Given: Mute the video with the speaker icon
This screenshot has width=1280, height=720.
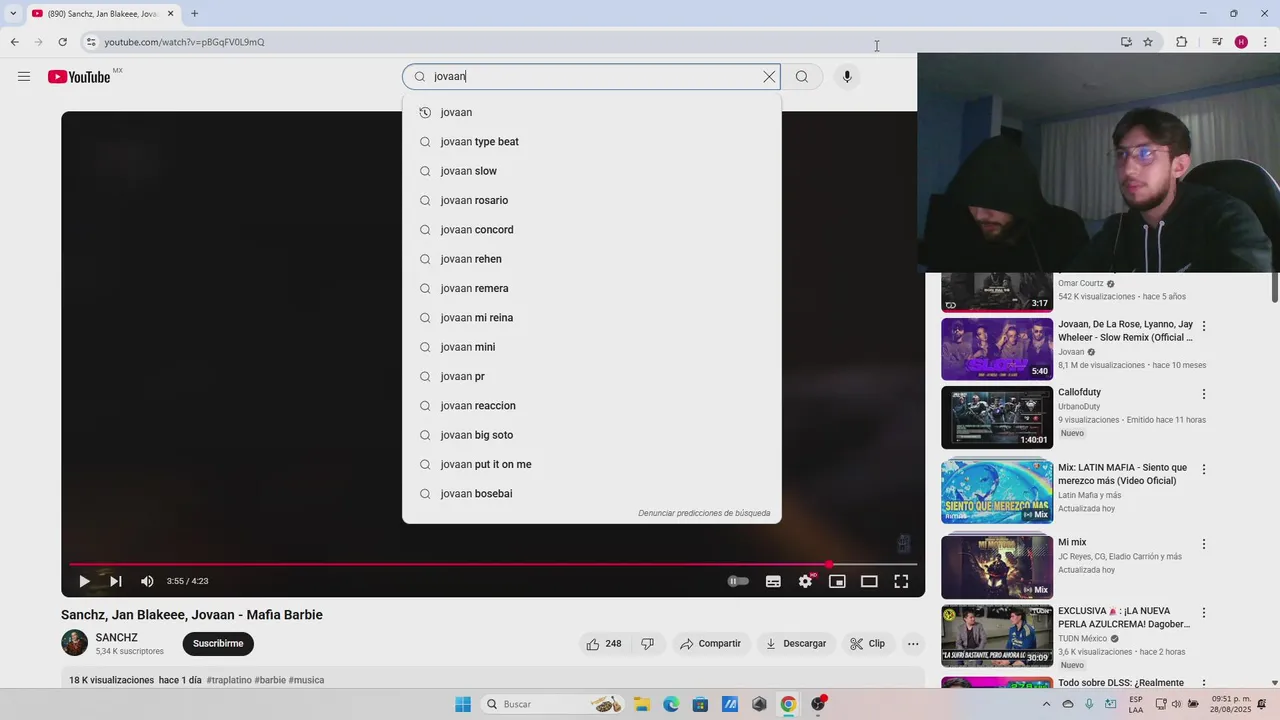Looking at the screenshot, I should pyautogui.click(x=147, y=581).
